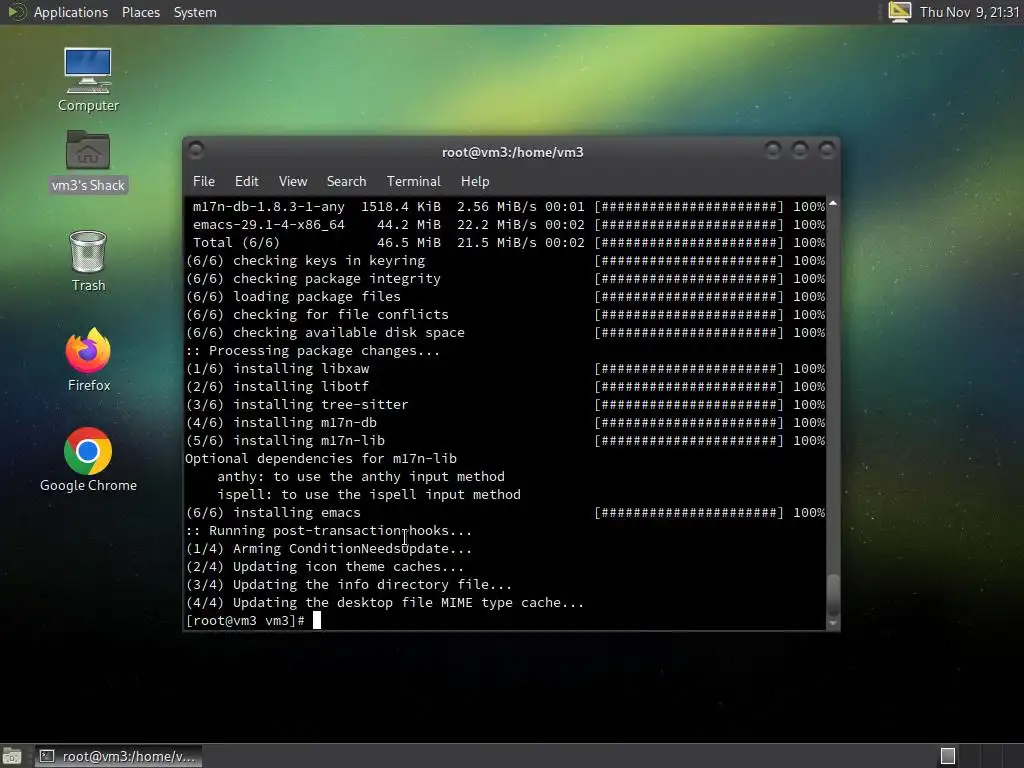1024x768 pixels.
Task: Click the display tray icon beside the clock
Action: pos(899,12)
